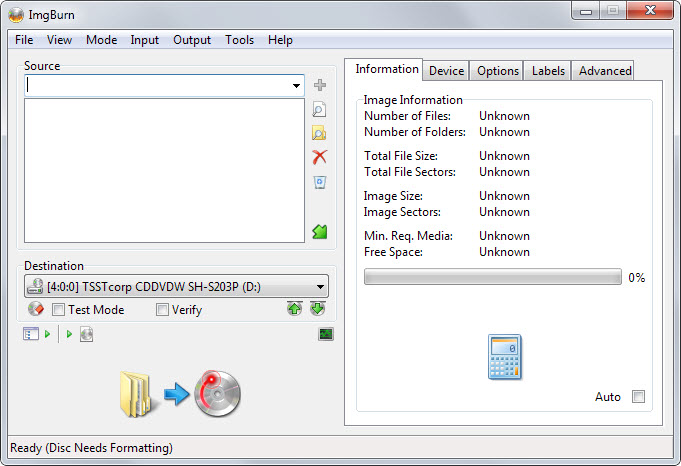The height and width of the screenshot is (466, 681).
Task: Expand the Source dropdown arrow
Action: coord(296,86)
